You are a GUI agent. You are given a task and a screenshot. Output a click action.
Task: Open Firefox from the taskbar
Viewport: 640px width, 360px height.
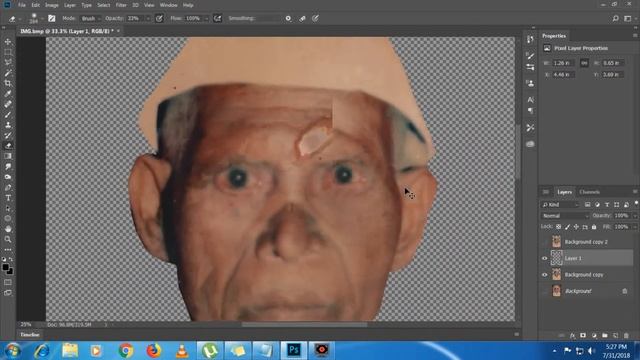pos(153,350)
